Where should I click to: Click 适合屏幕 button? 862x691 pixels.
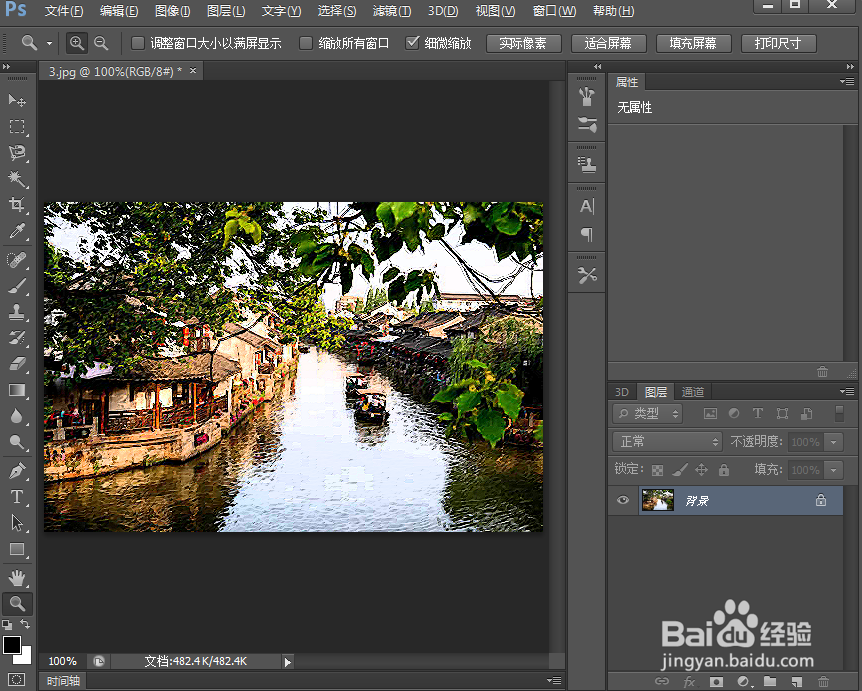608,43
